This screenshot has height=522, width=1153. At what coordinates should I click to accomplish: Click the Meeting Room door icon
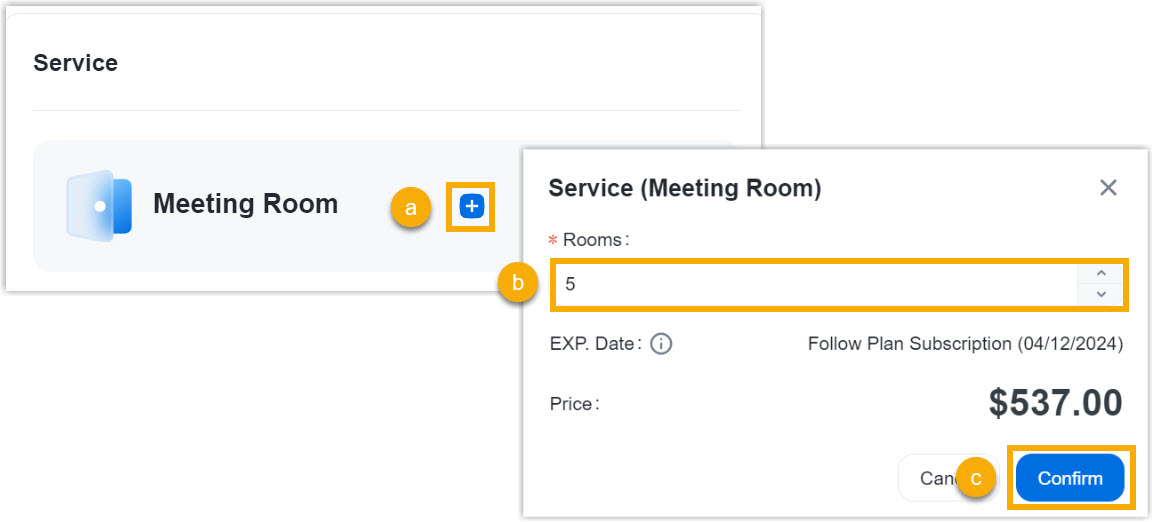click(x=99, y=205)
